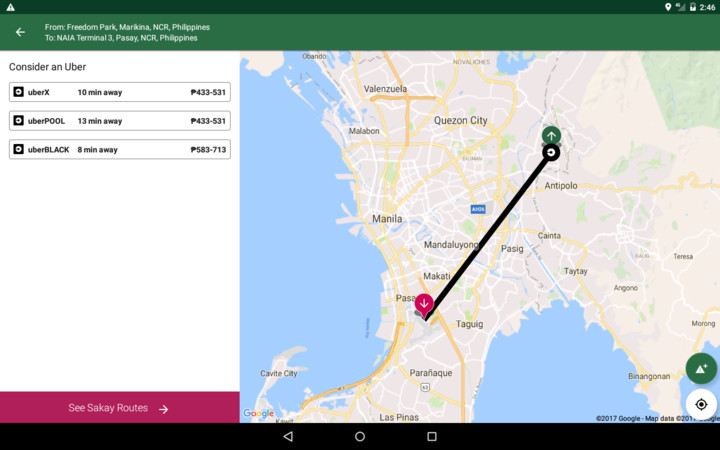This screenshot has height=450, width=720.
Task: Click the AH26 highway shield on map
Action: [478, 209]
